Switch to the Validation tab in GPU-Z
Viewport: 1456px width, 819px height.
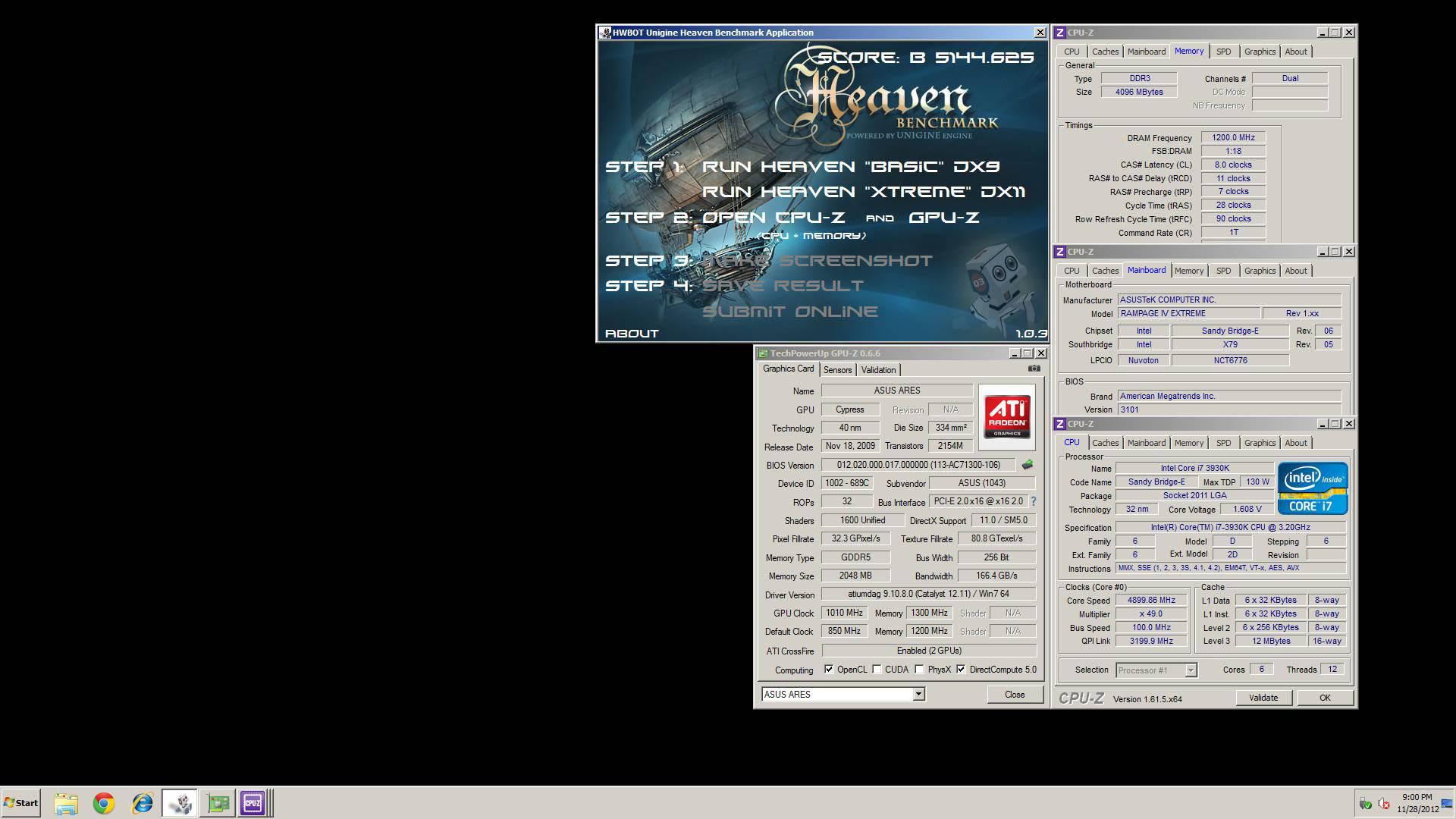tap(878, 370)
